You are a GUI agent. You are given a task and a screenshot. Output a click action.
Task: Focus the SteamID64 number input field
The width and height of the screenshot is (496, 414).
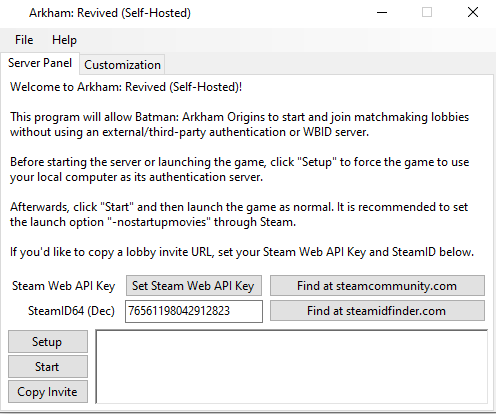(194, 311)
